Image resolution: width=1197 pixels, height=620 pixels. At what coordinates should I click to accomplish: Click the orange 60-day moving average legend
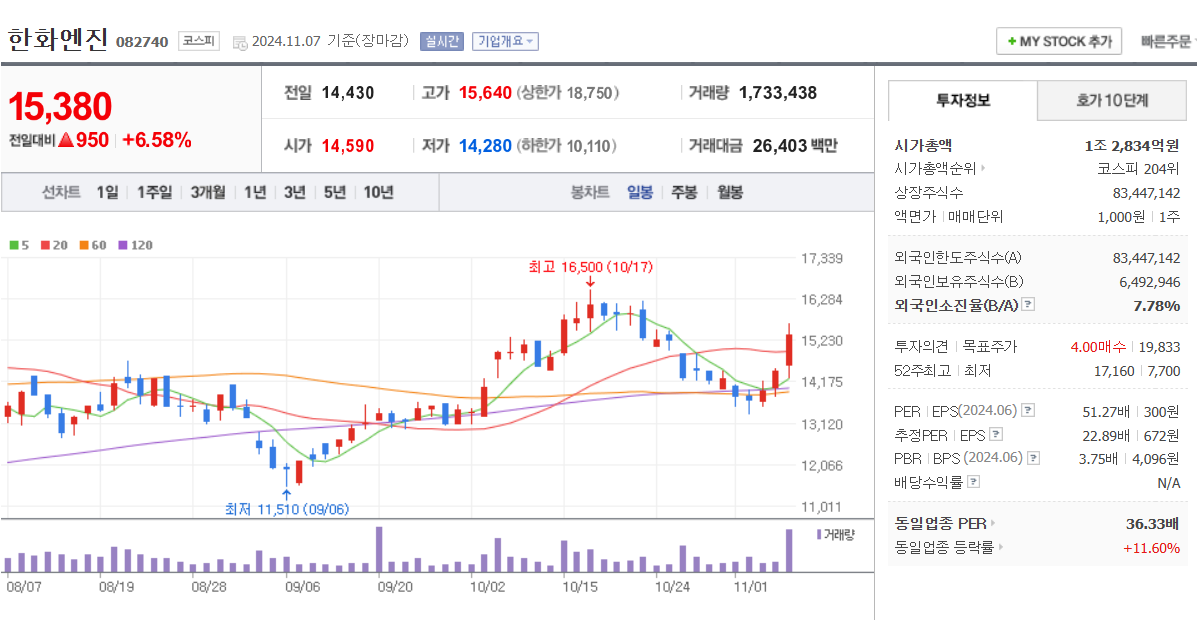coord(92,245)
